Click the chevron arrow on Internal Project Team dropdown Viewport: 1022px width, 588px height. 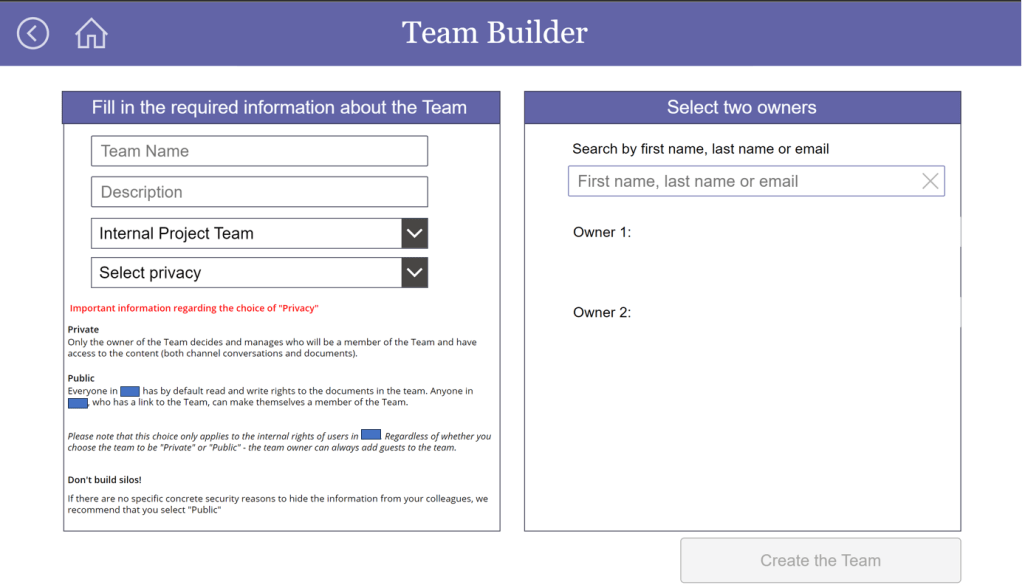coord(414,233)
